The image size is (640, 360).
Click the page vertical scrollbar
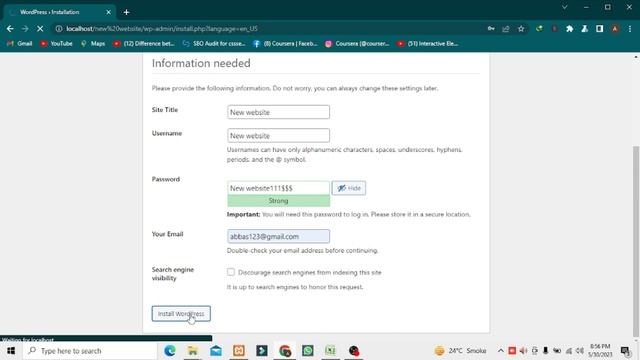636,241
